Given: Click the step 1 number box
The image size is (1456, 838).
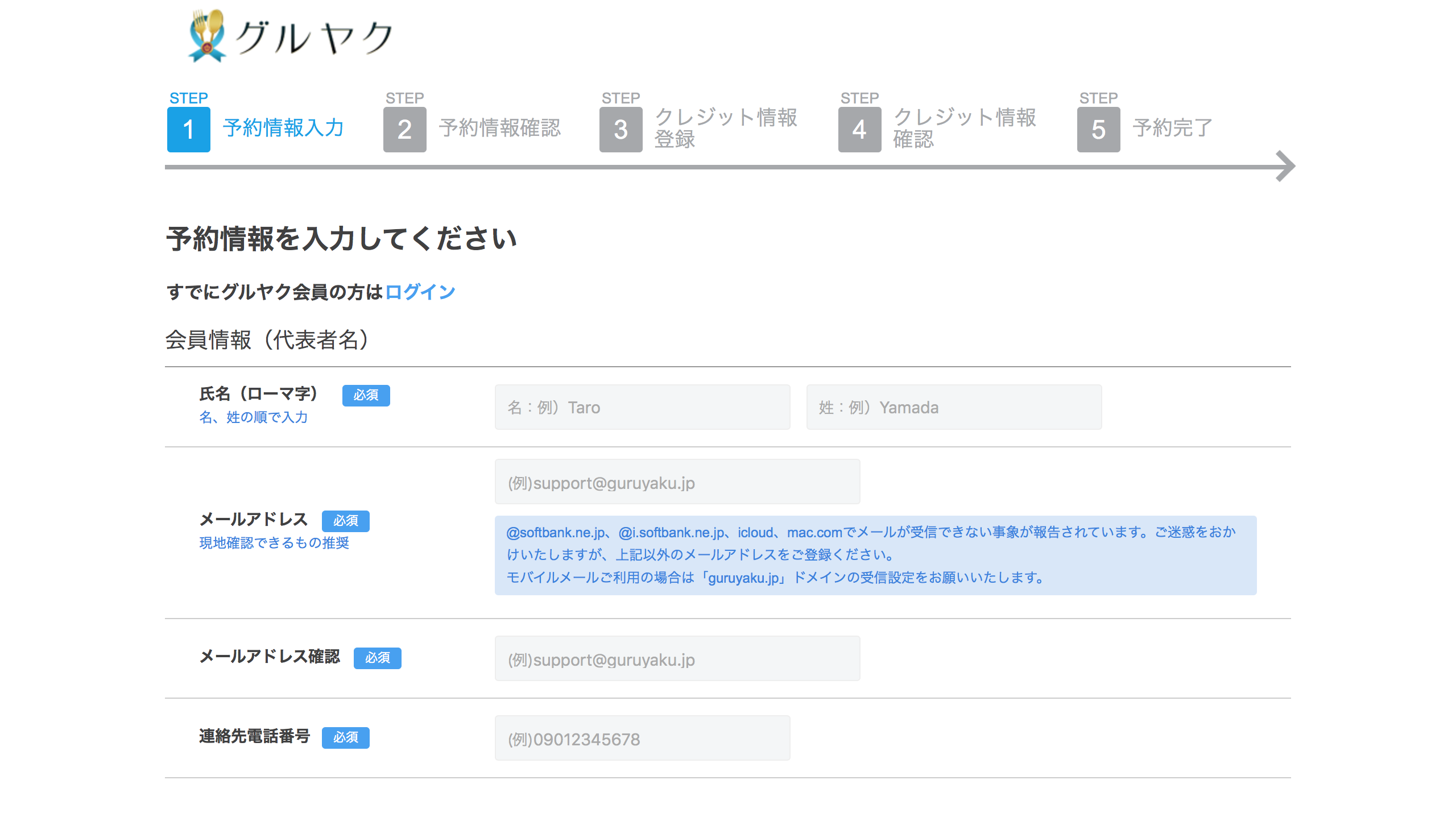Looking at the screenshot, I should pos(188,129).
